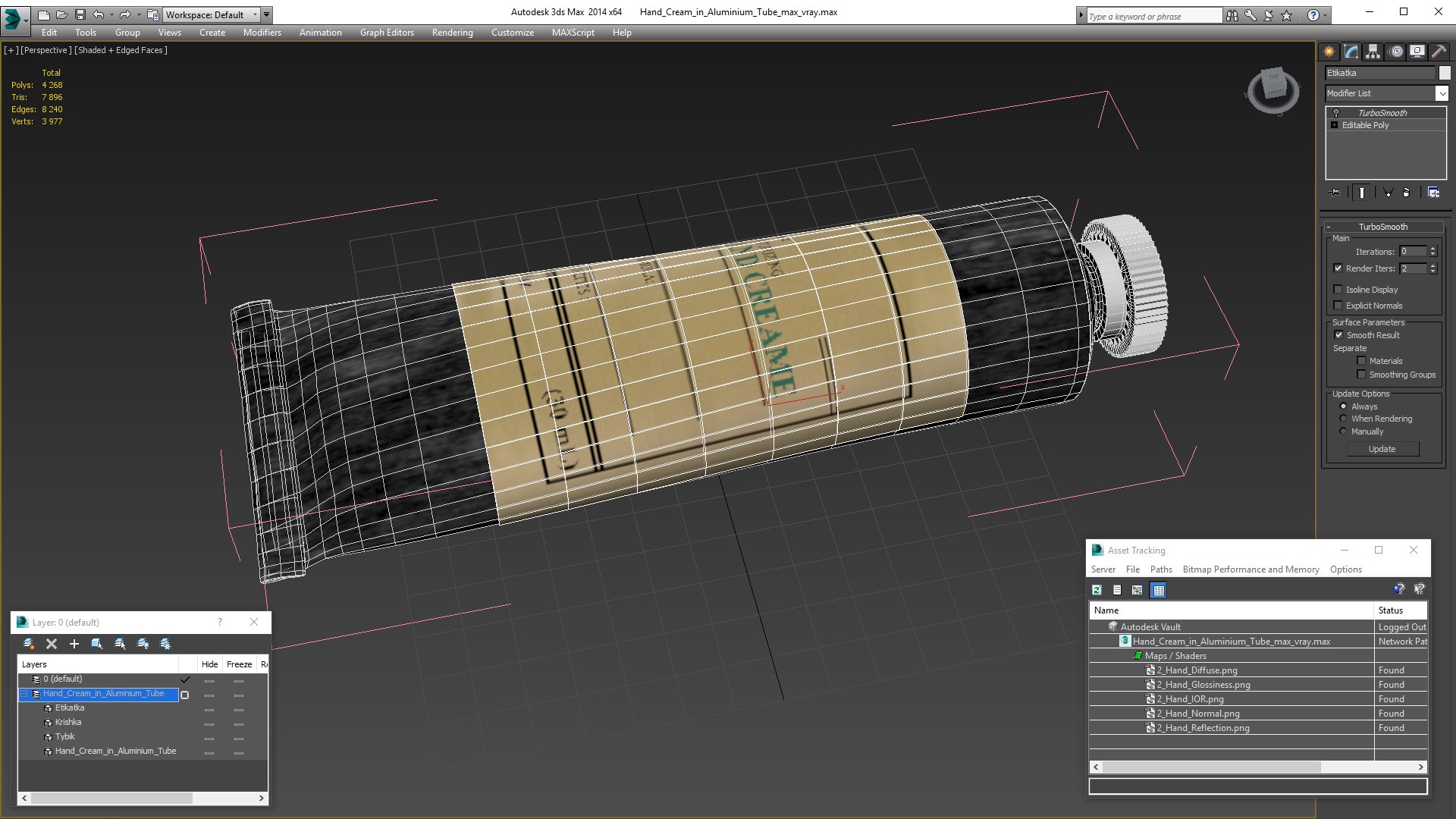Switch to the Hierarchy command panel
Viewport: 1456px width, 819px height.
1373,52
